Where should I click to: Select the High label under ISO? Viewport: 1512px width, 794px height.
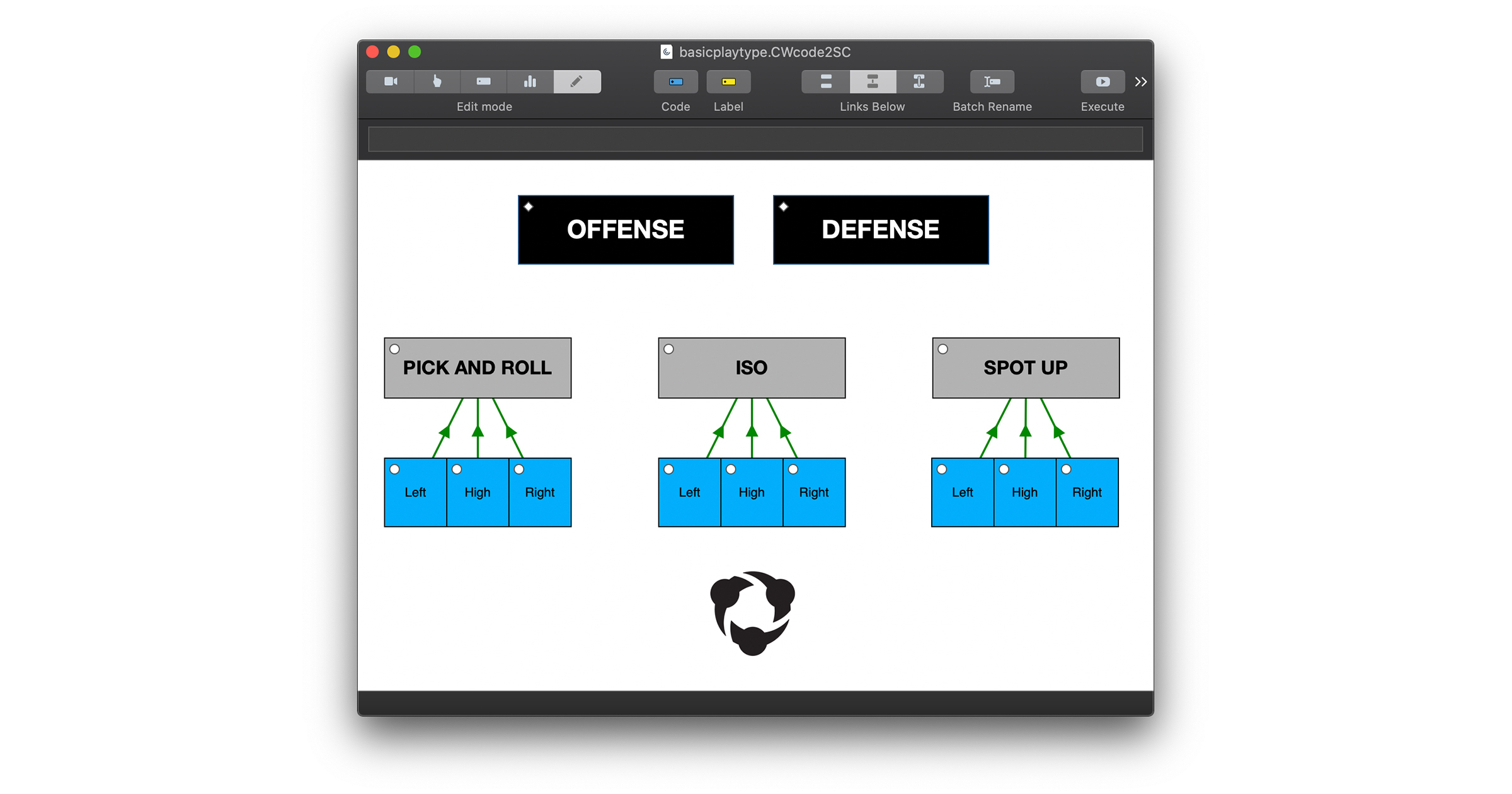(752, 492)
